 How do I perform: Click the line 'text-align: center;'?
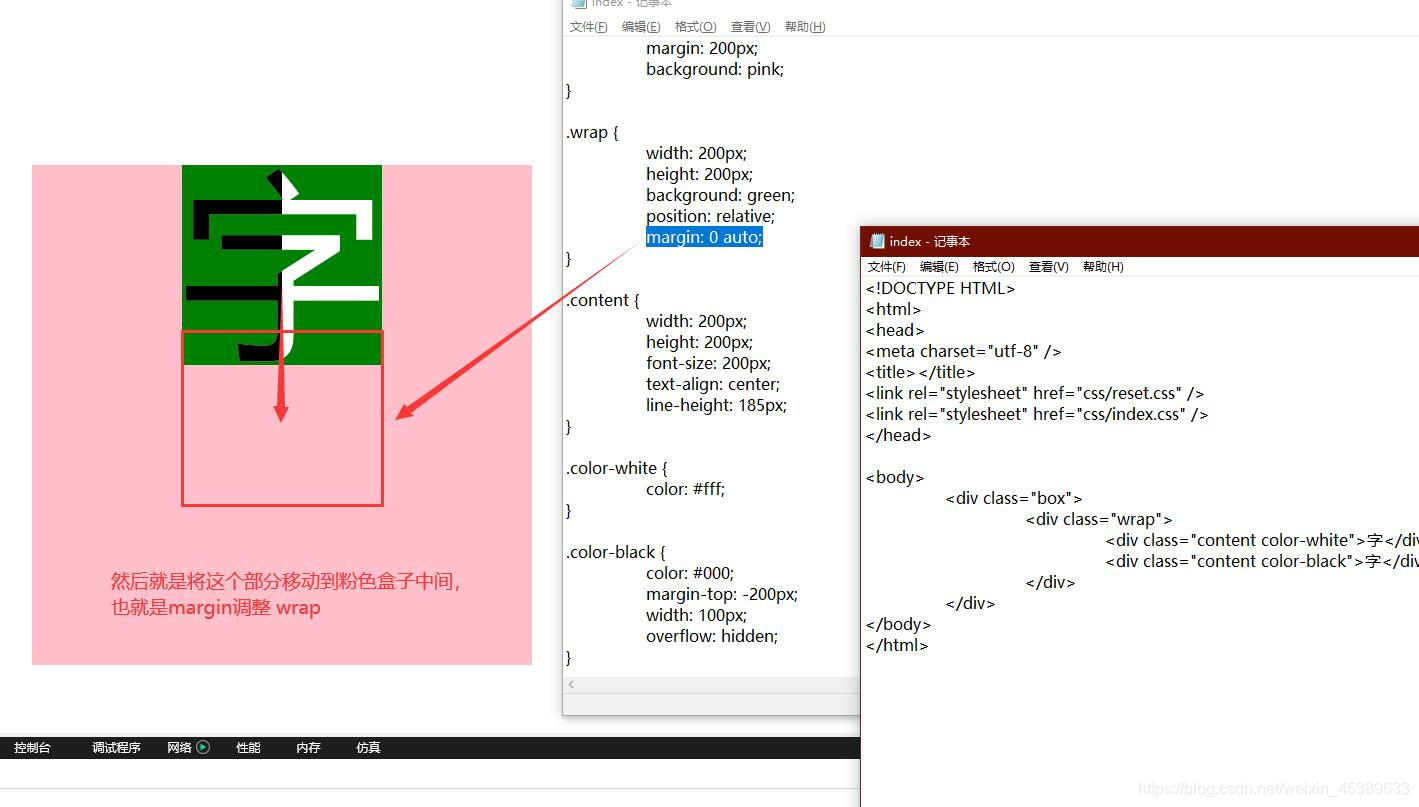(713, 384)
